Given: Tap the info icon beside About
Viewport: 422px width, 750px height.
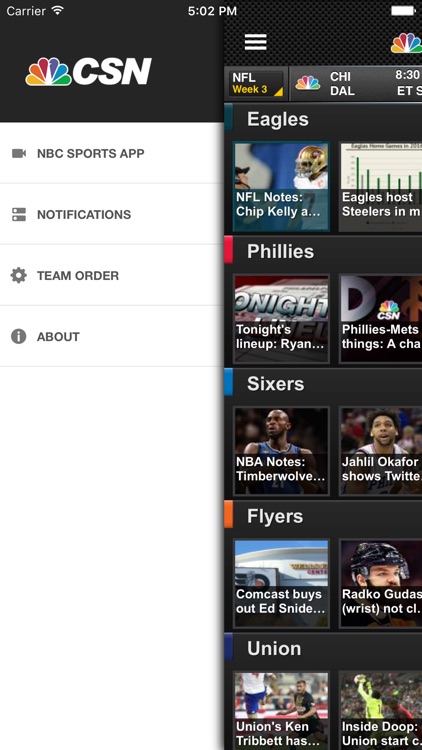Looking at the screenshot, I should [x=19, y=337].
